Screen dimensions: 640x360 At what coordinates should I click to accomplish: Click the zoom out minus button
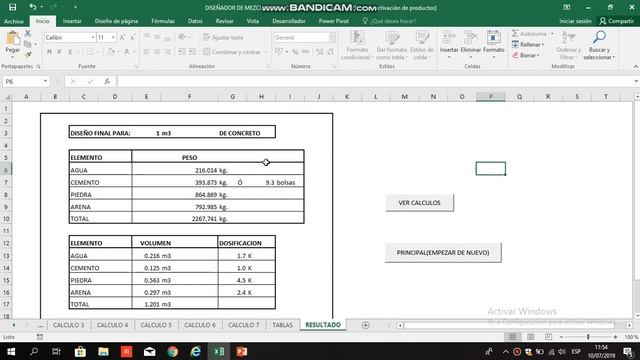pyautogui.click(x=561, y=337)
